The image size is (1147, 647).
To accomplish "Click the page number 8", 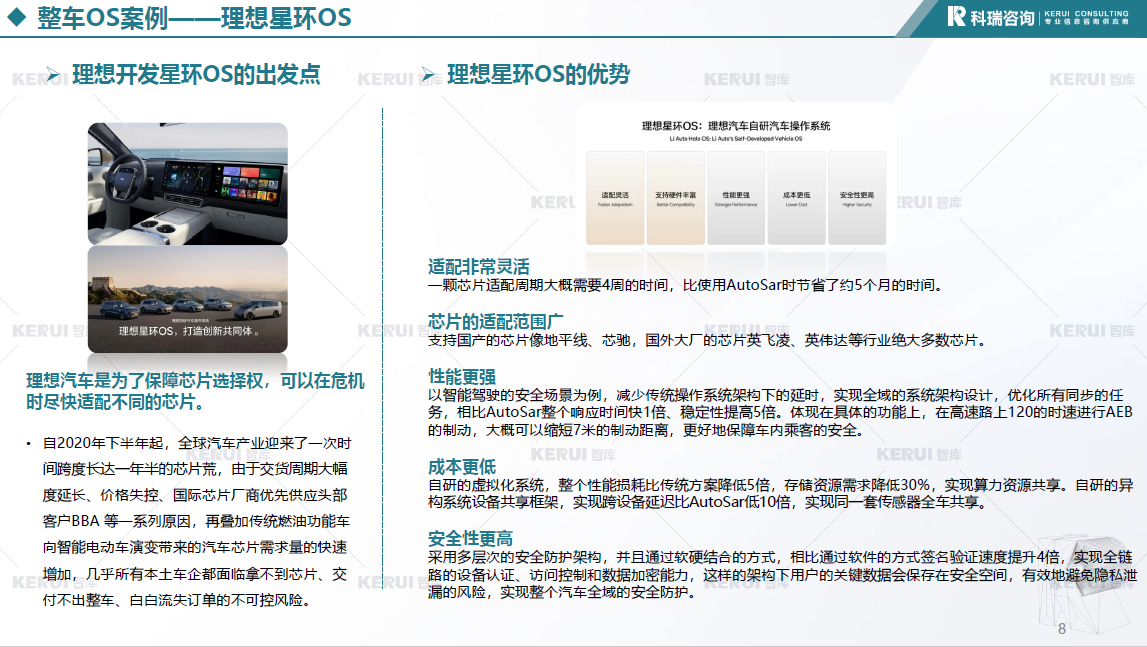I will [1062, 629].
